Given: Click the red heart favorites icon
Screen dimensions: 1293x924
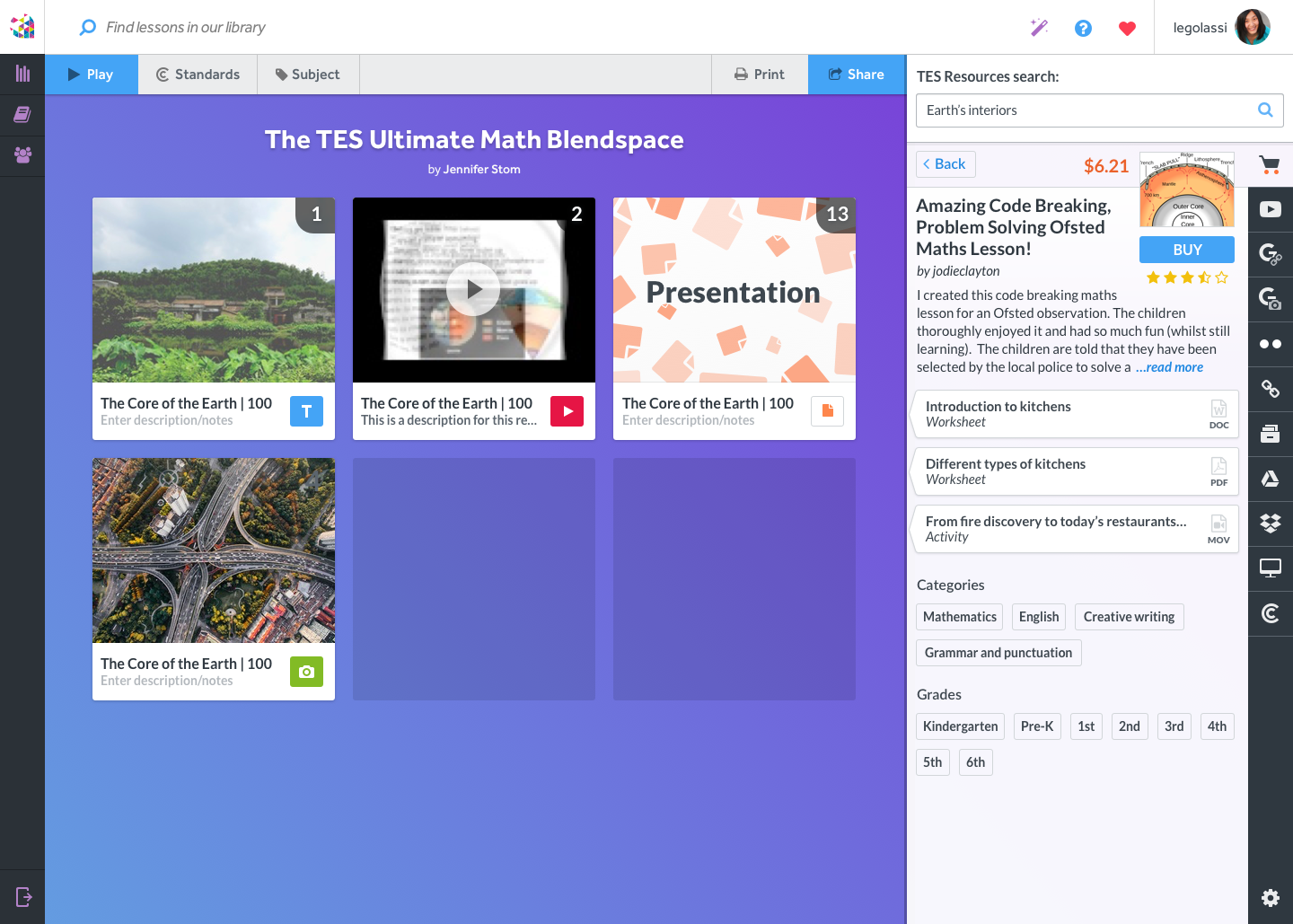Looking at the screenshot, I should click(1127, 29).
